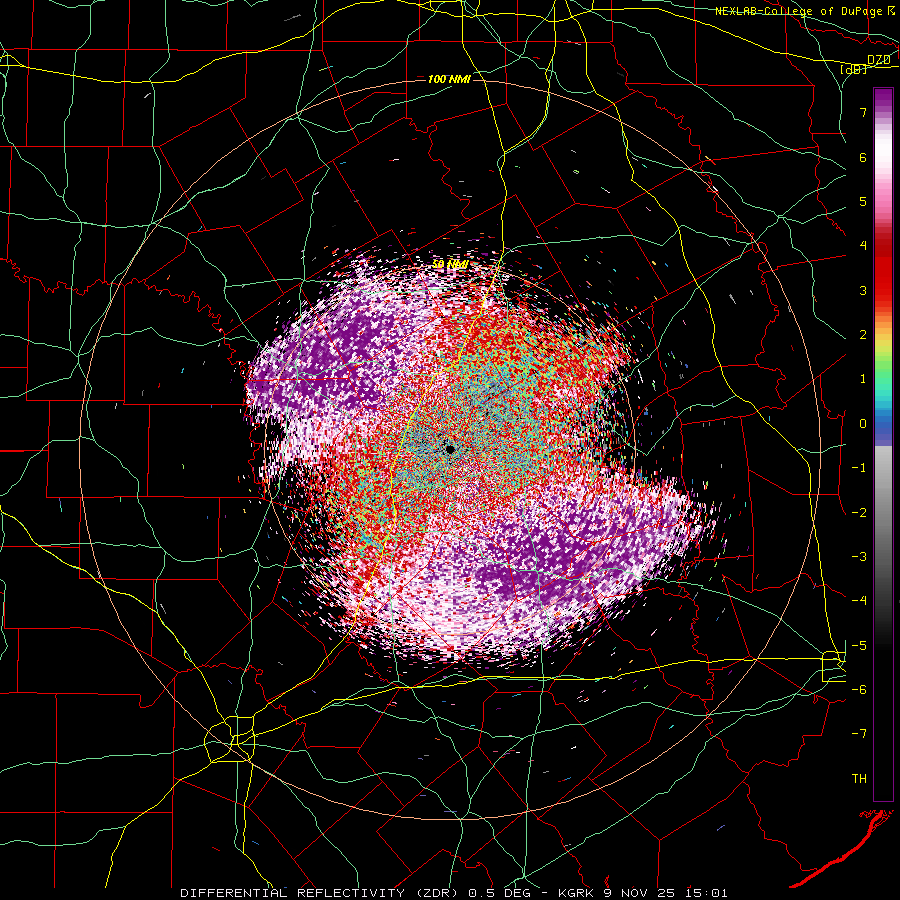The image size is (900, 900).
Task: Click the -5 value on the color scale
Action: point(859,646)
